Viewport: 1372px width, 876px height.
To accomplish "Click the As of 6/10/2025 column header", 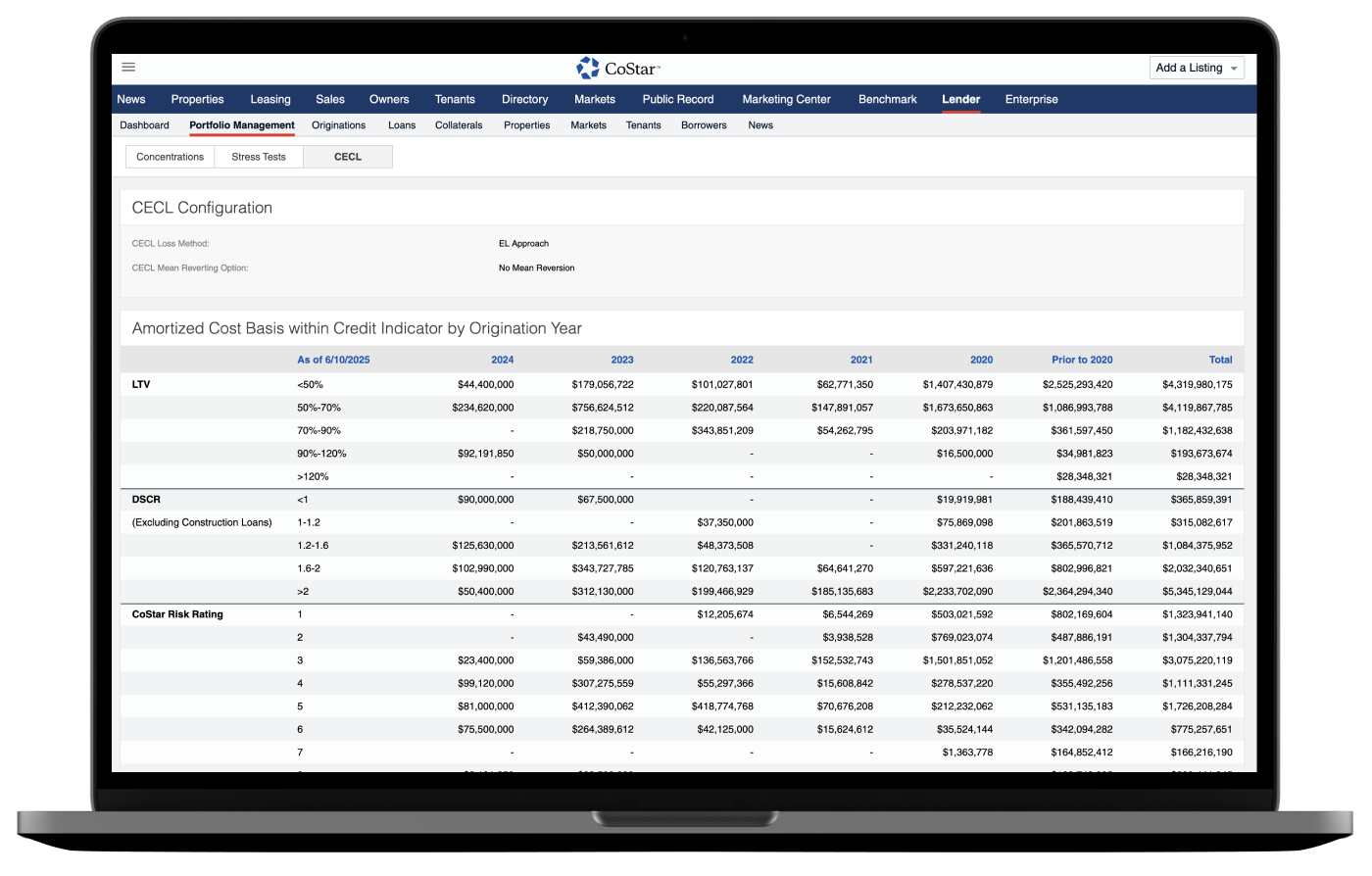I will tap(333, 360).
